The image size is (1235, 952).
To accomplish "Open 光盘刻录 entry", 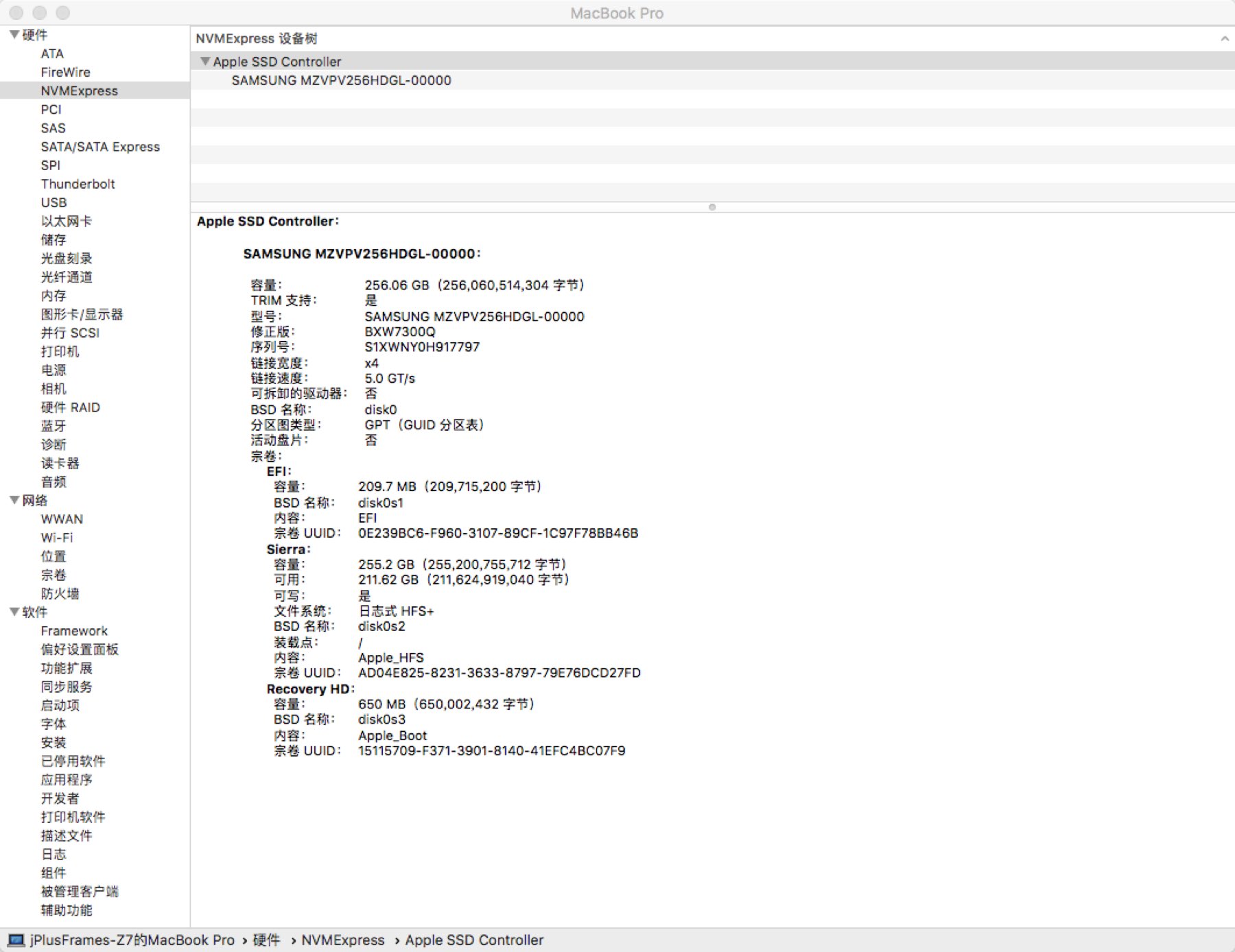I will coord(66,259).
